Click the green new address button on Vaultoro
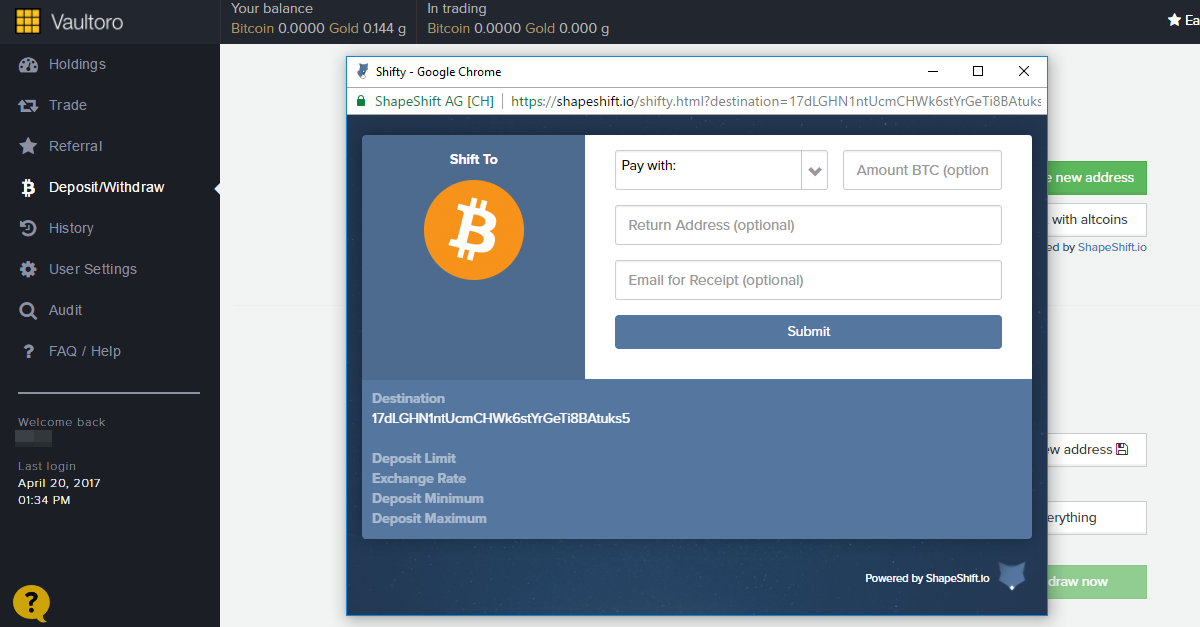 pyautogui.click(x=1095, y=177)
